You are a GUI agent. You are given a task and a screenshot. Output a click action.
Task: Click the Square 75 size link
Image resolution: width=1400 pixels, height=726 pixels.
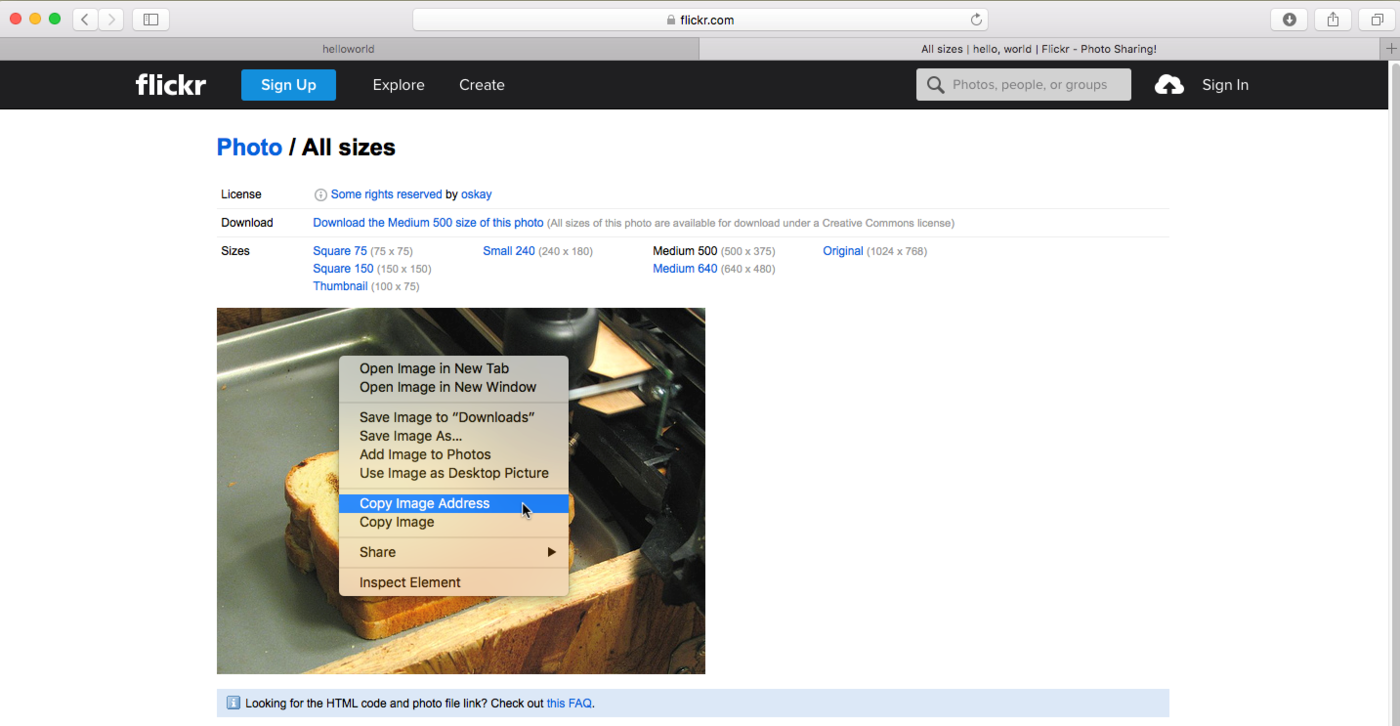click(340, 251)
